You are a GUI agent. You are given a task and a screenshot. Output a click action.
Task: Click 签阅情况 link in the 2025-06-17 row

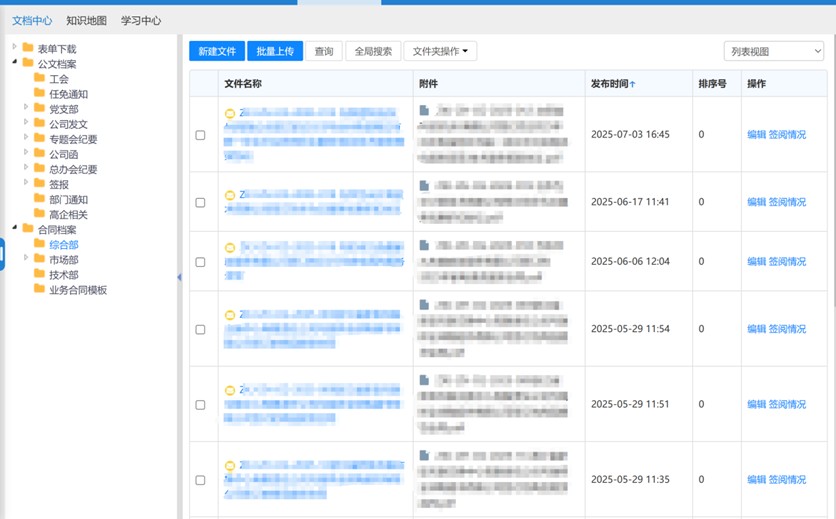[787, 202]
